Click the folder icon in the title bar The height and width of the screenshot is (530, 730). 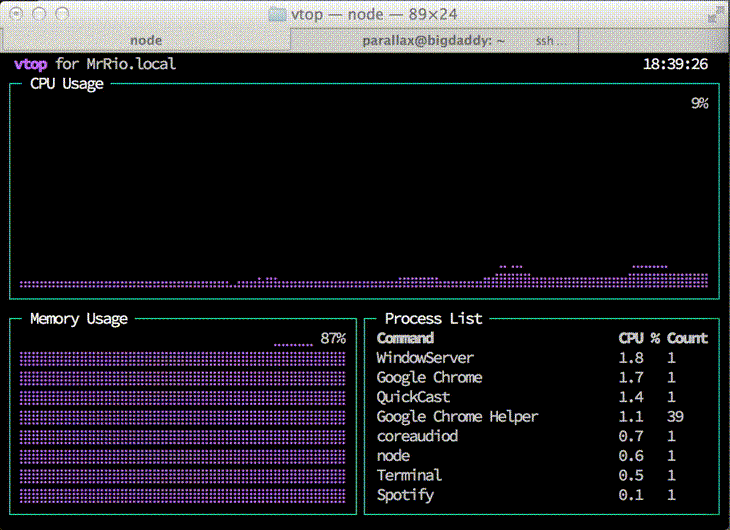[x=277, y=14]
